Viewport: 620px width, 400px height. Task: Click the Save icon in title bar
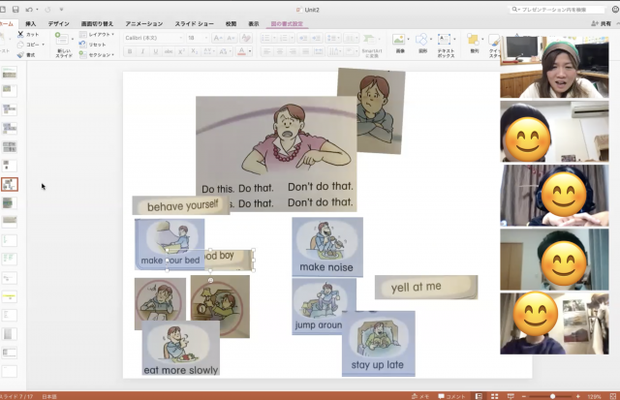[x=15, y=9]
